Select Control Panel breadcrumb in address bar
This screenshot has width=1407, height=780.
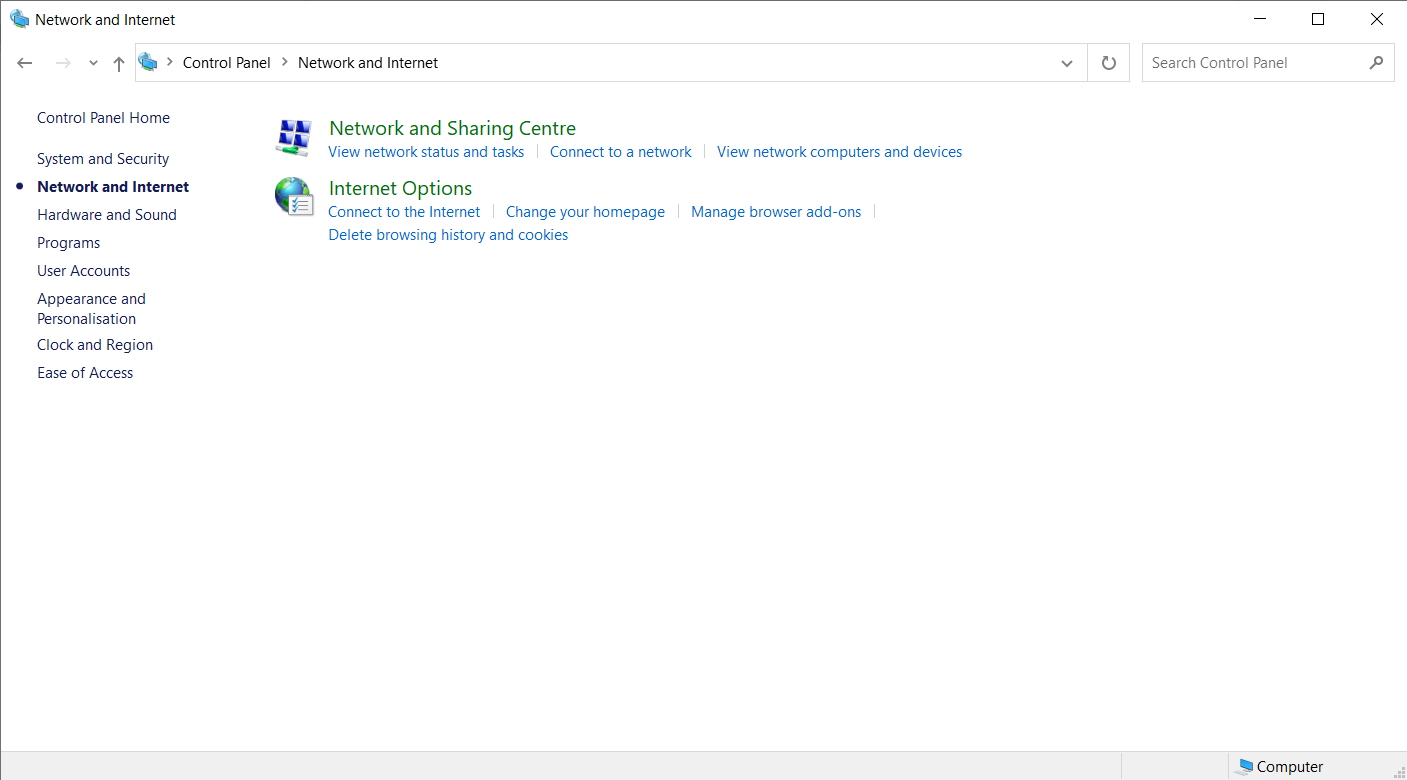[227, 62]
